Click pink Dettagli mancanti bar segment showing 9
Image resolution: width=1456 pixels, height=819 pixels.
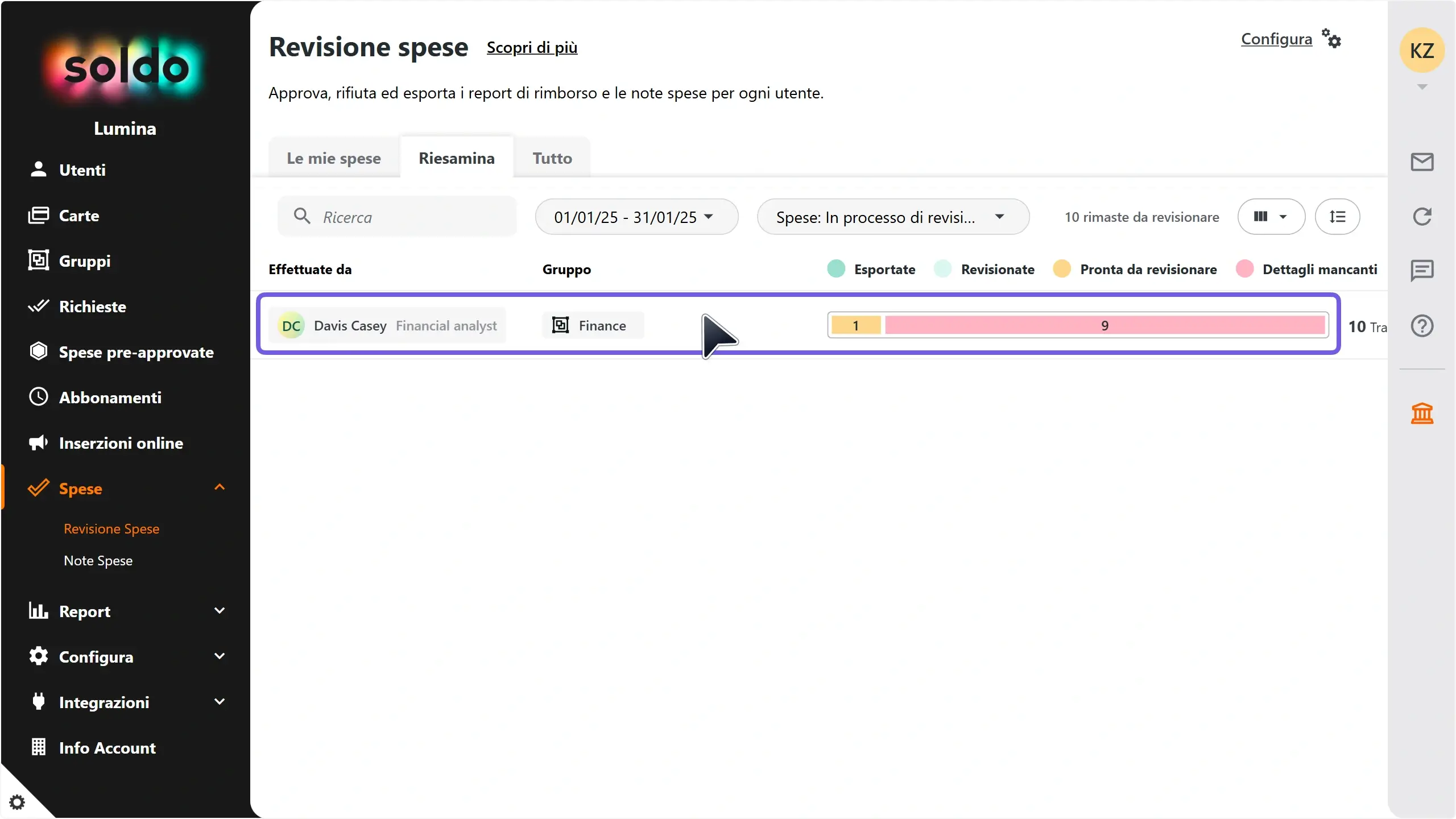(1105, 325)
